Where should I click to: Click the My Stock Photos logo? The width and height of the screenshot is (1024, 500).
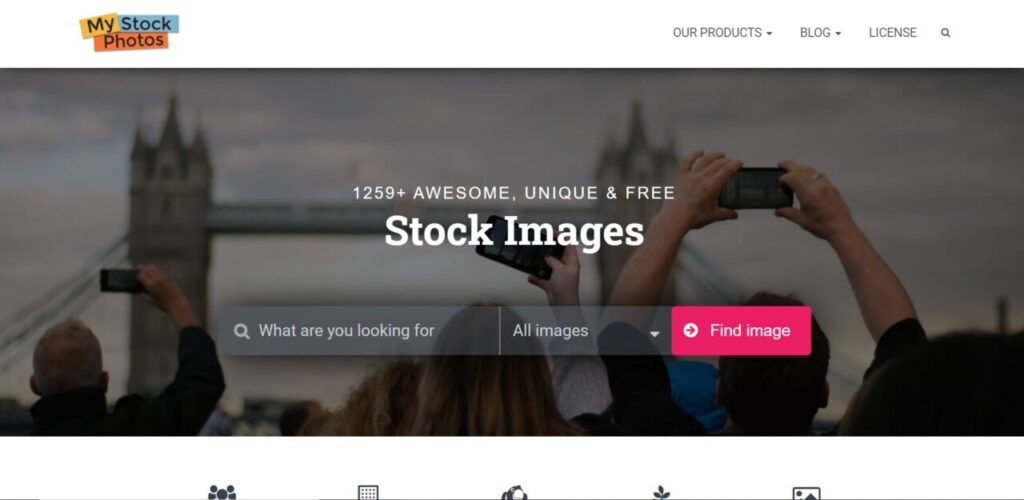point(129,32)
